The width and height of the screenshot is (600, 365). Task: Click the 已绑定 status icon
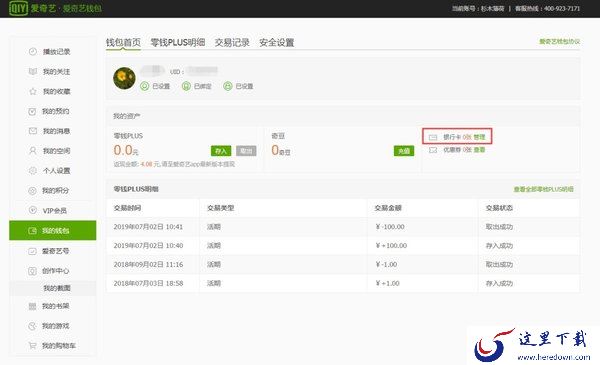coord(186,86)
